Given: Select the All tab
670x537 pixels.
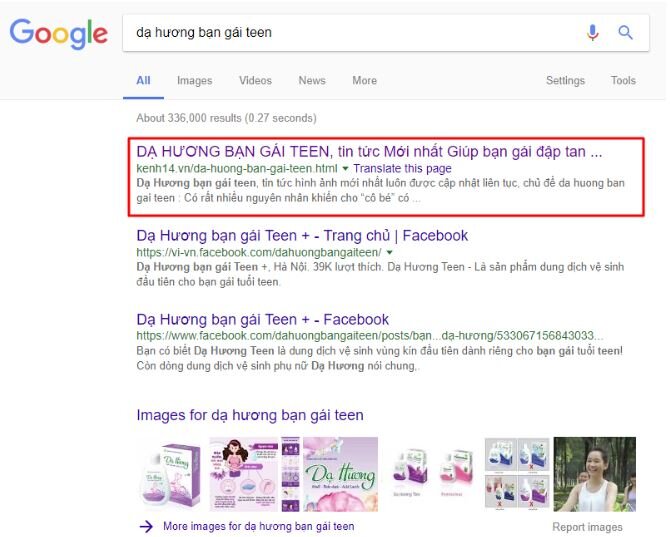Looking at the screenshot, I should point(143,80).
